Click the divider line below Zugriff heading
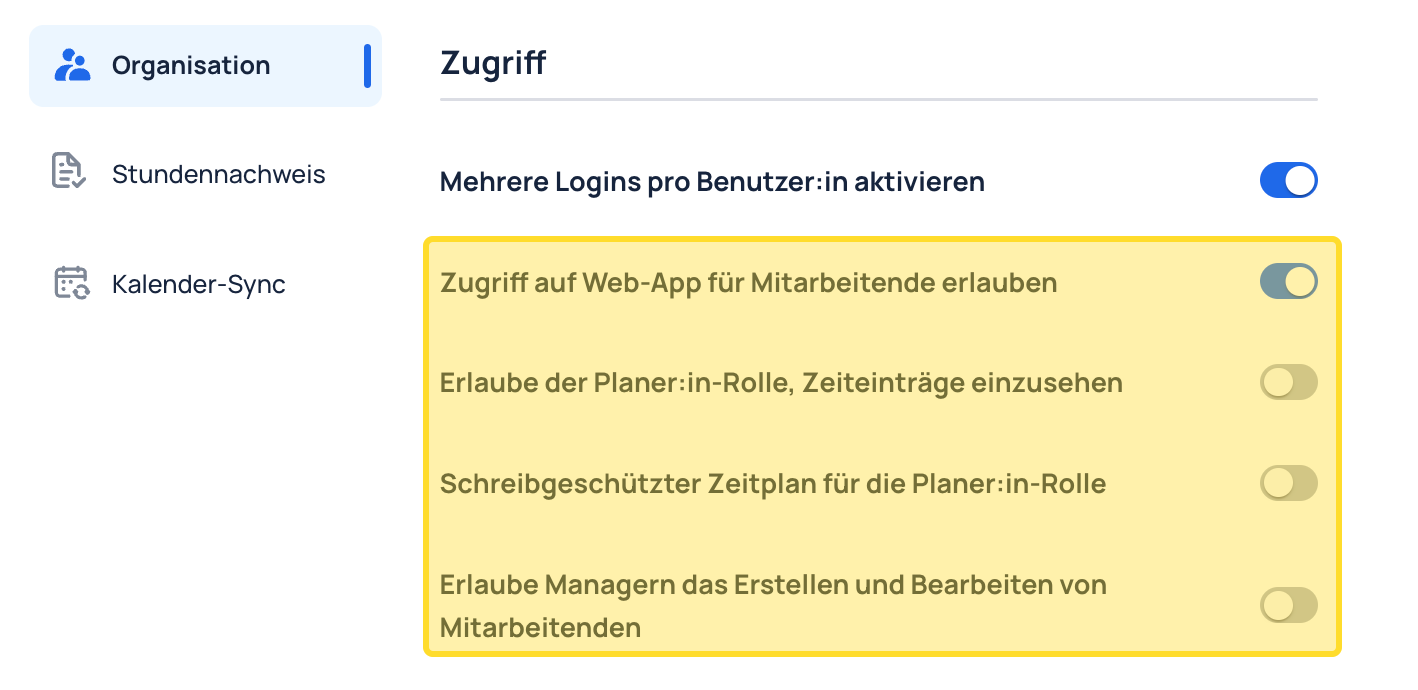 879,100
